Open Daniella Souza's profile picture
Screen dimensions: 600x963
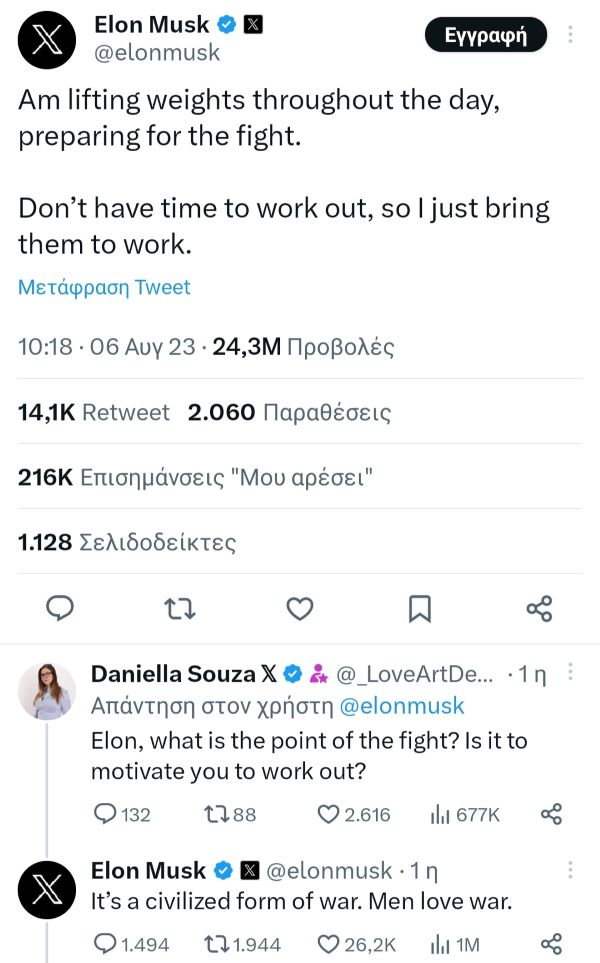(x=47, y=691)
